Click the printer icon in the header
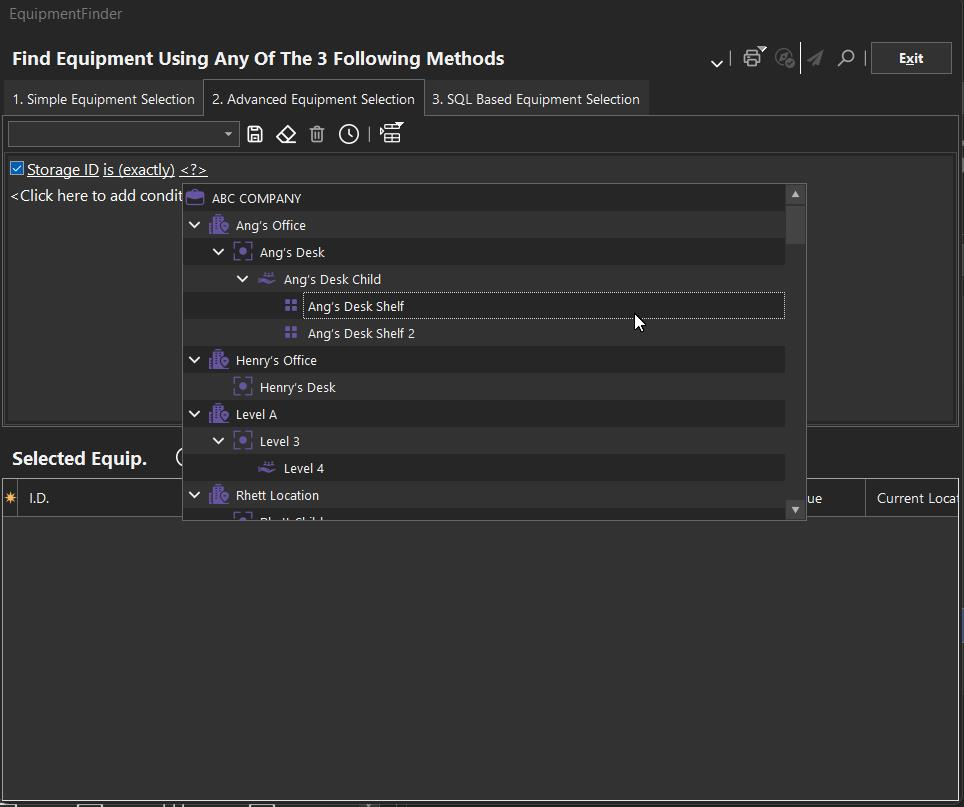Image resolution: width=964 pixels, height=807 pixels. click(752, 58)
